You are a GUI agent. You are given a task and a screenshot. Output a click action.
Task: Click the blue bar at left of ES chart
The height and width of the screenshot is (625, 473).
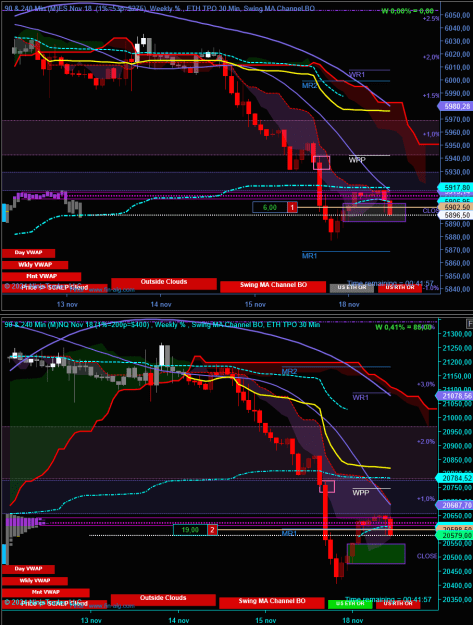(x=5, y=213)
